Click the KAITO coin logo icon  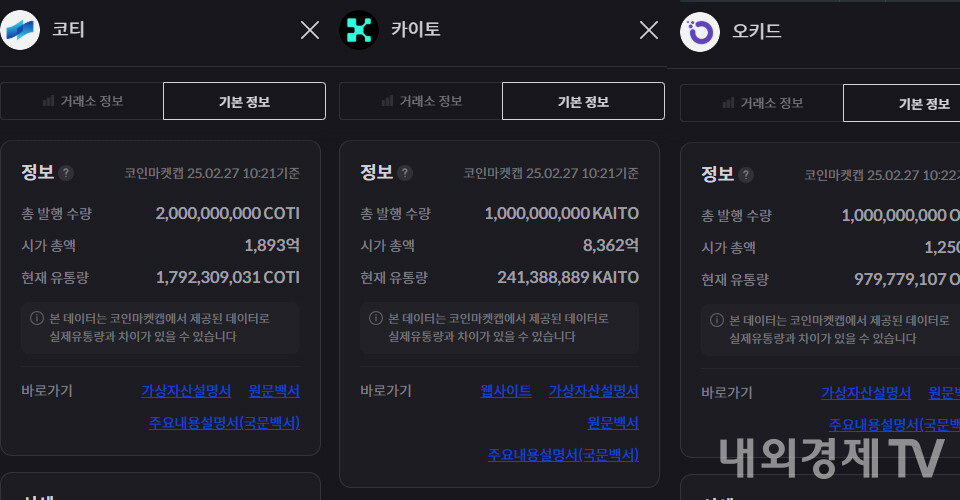coord(359,30)
